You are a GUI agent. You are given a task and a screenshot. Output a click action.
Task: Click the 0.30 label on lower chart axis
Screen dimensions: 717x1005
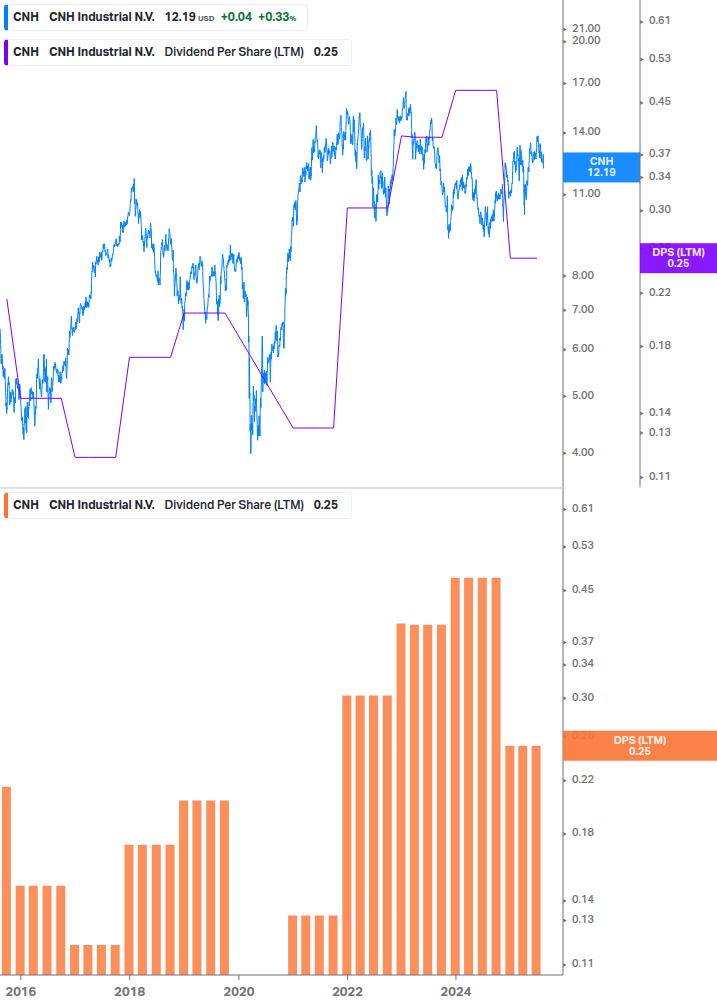coord(583,697)
